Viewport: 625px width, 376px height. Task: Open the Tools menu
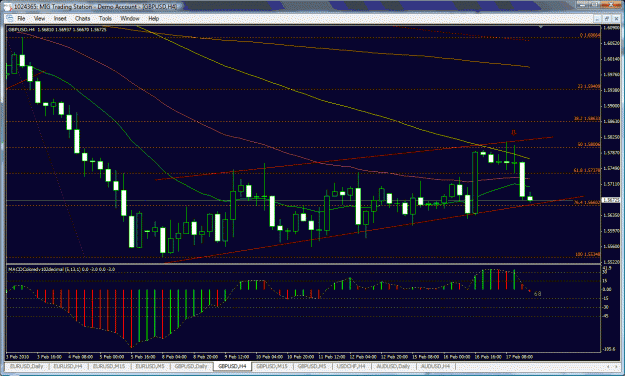coord(105,18)
